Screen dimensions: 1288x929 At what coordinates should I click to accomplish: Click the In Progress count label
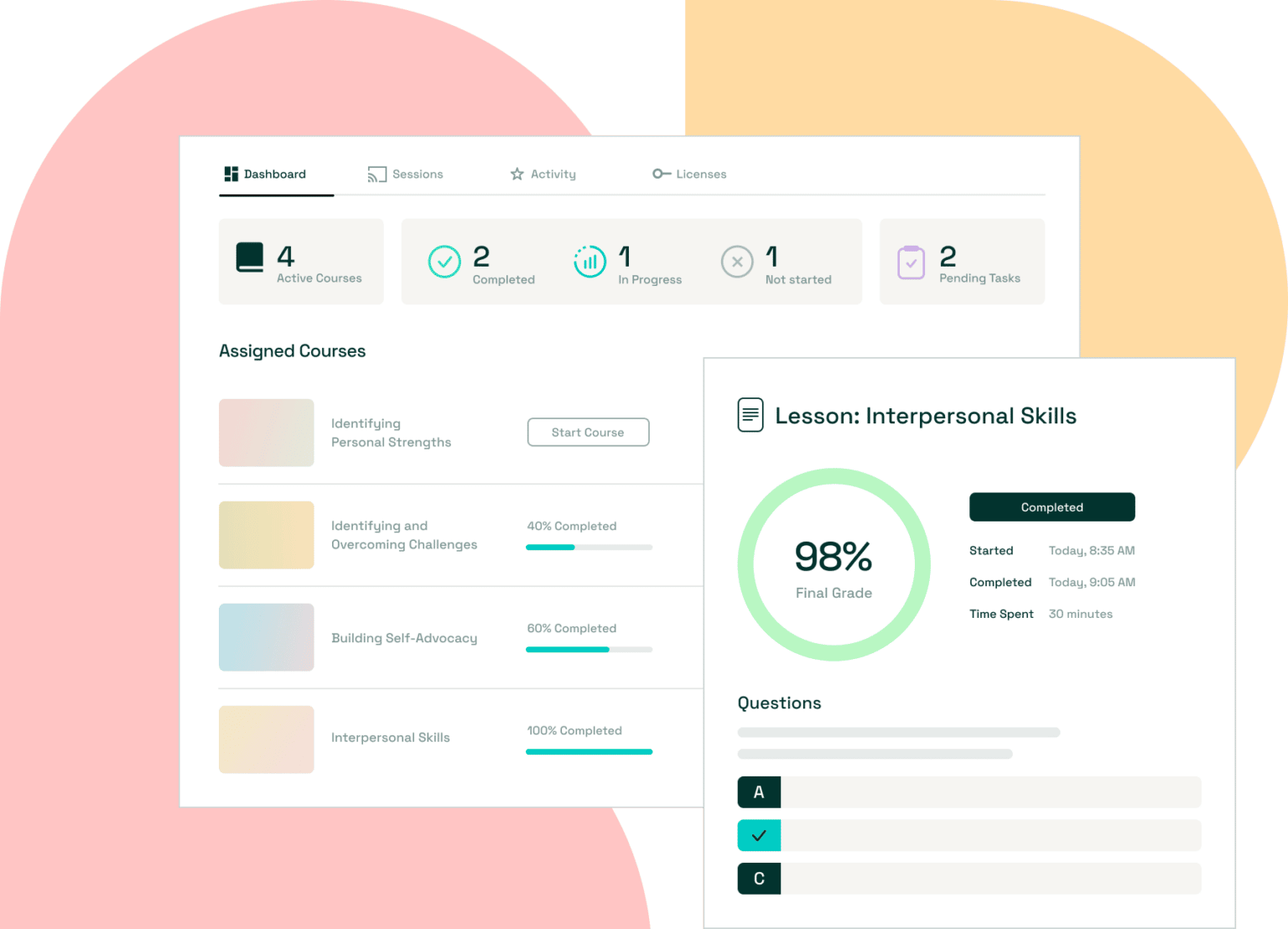(650, 280)
